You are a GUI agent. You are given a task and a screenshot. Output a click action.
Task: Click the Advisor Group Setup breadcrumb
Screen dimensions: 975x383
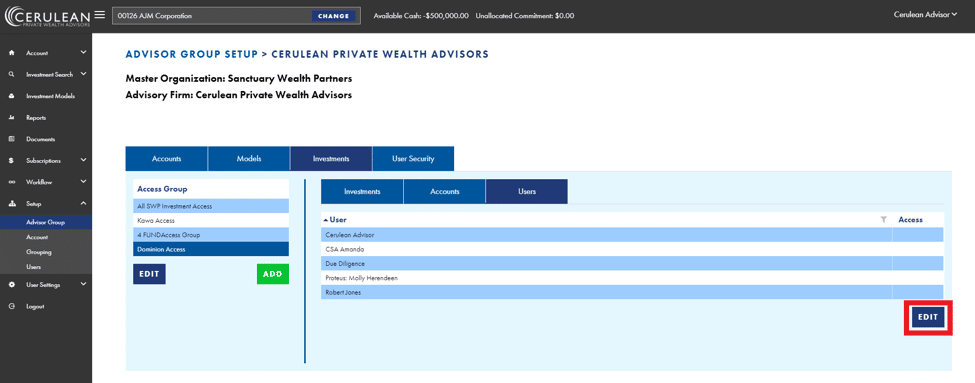pos(192,55)
